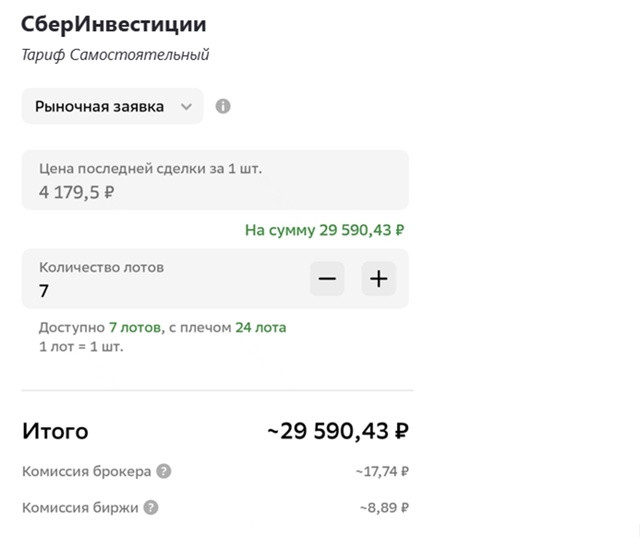Image resolution: width=640 pixels, height=537 pixels.
Task: Click the question mark next to Комиссия брокера
Action: [x=164, y=471]
